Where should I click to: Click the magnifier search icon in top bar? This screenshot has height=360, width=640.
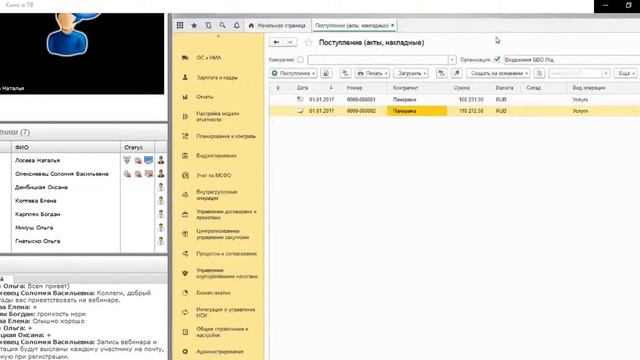[x=222, y=25]
